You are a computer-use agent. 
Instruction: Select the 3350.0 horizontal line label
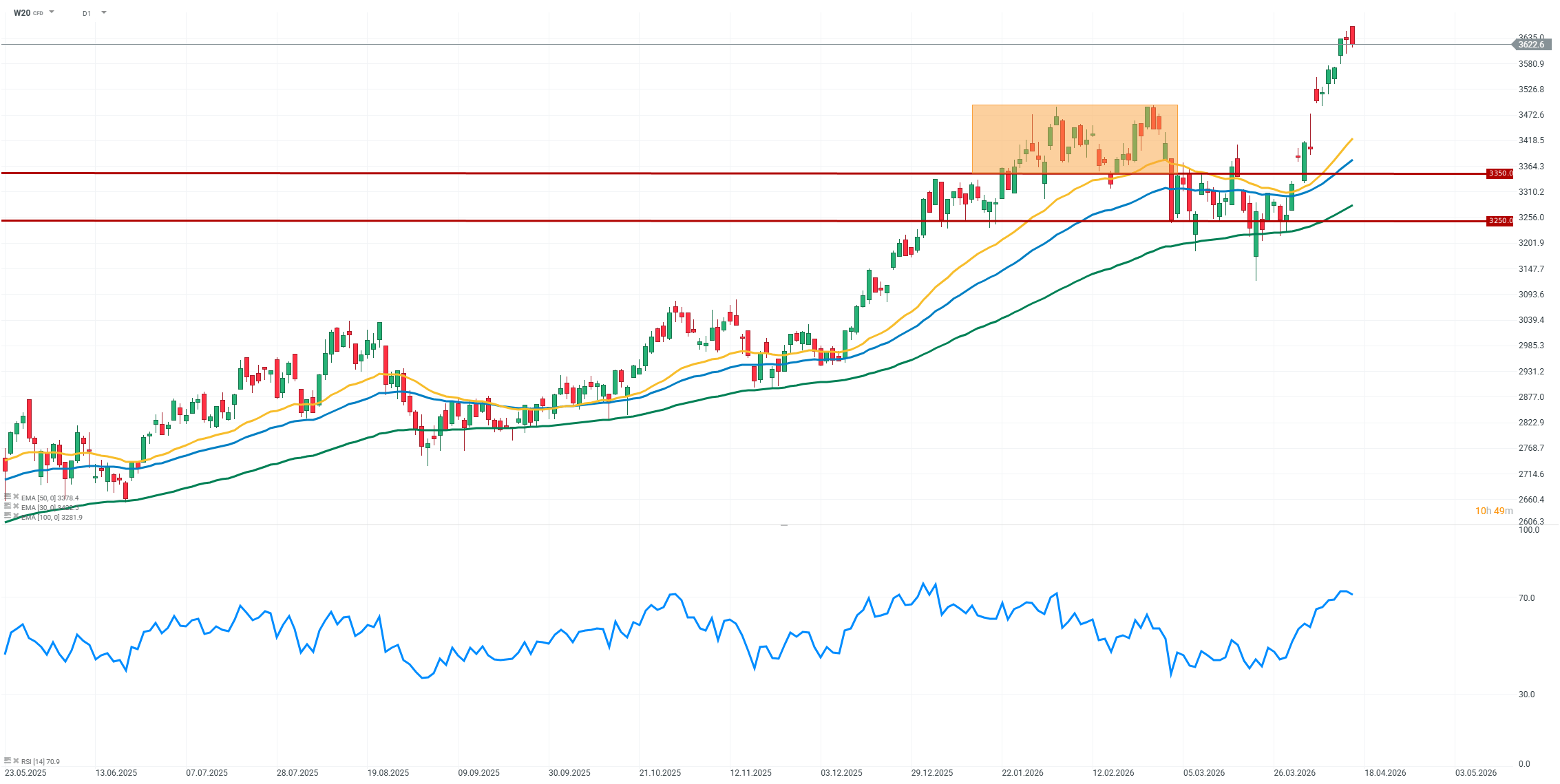click(1500, 173)
